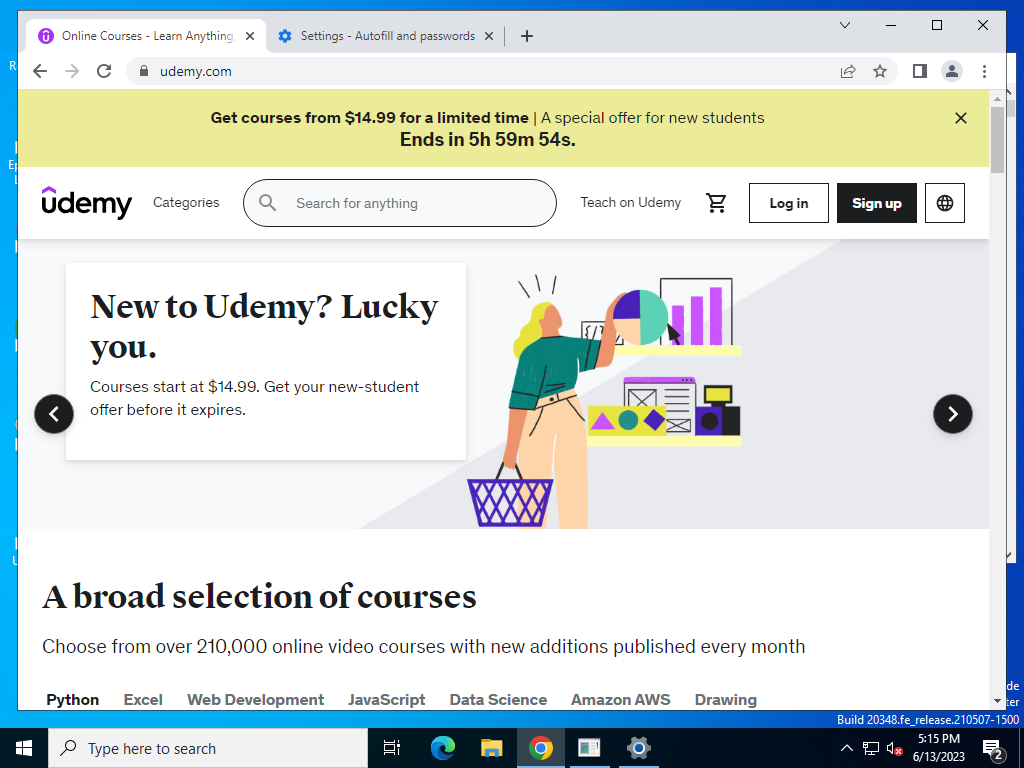Advance to next carousel slide
Image resolution: width=1024 pixels, height=768 pixels.
coord(952,413)
